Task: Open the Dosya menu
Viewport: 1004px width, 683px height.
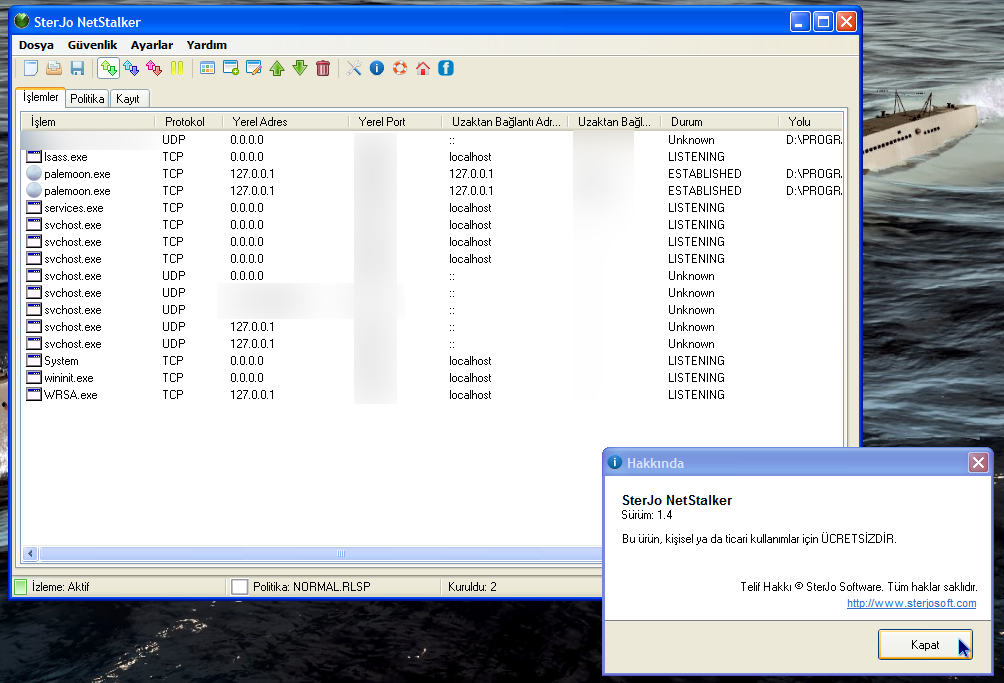Action: (36, 45)
